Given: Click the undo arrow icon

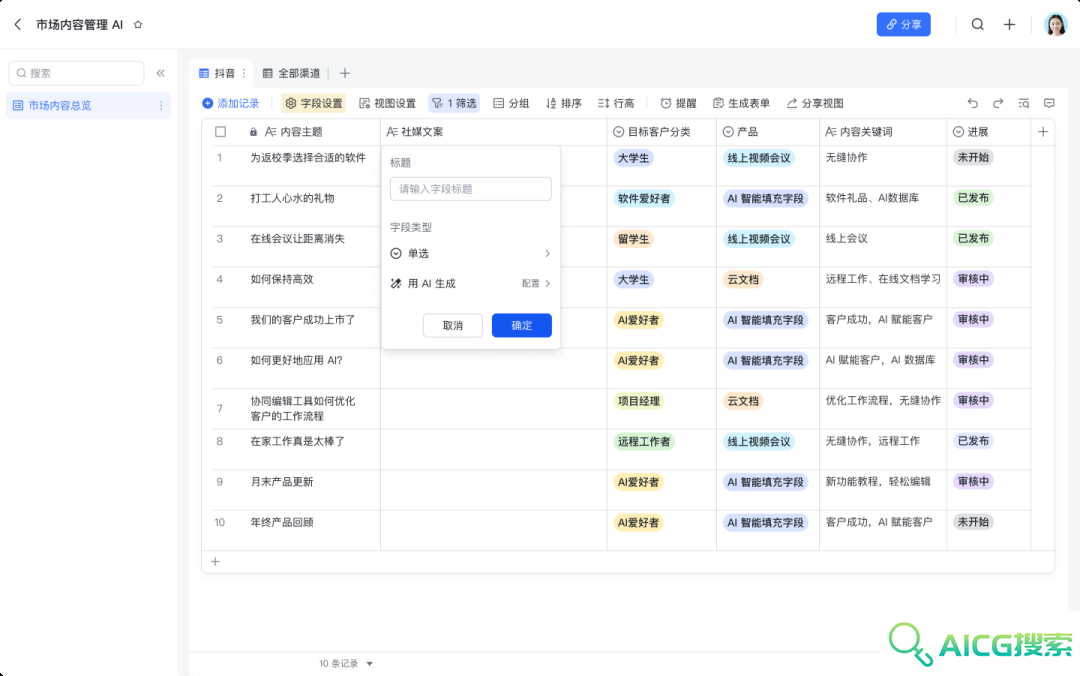Looking at the screenshot, I should click(973, 103).
